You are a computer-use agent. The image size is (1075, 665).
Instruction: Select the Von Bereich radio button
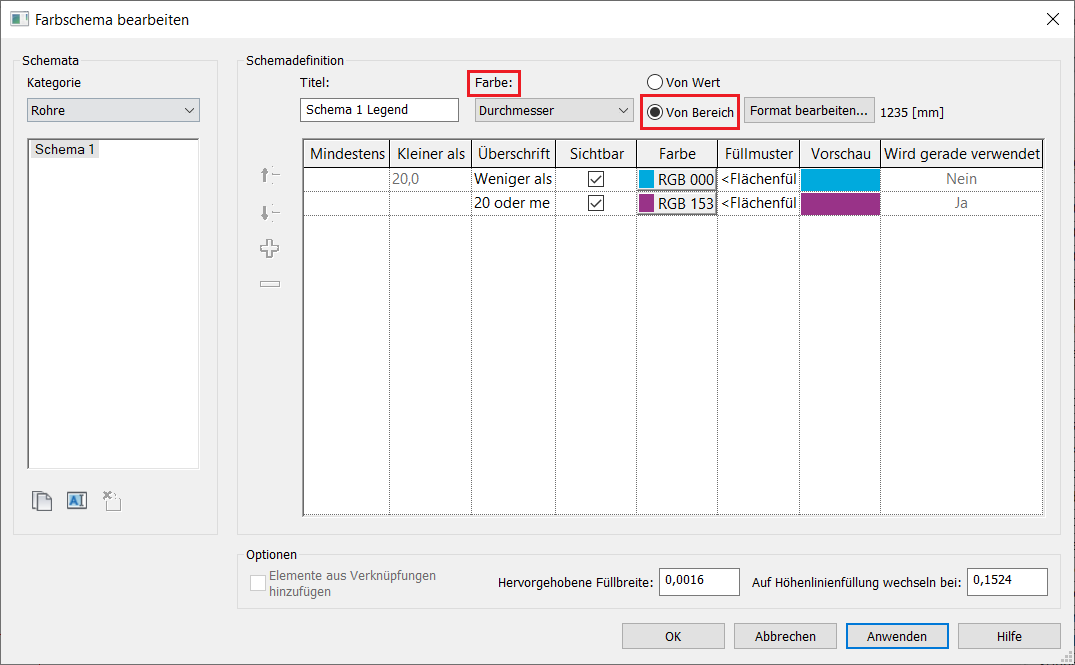(x=655, y=112)
